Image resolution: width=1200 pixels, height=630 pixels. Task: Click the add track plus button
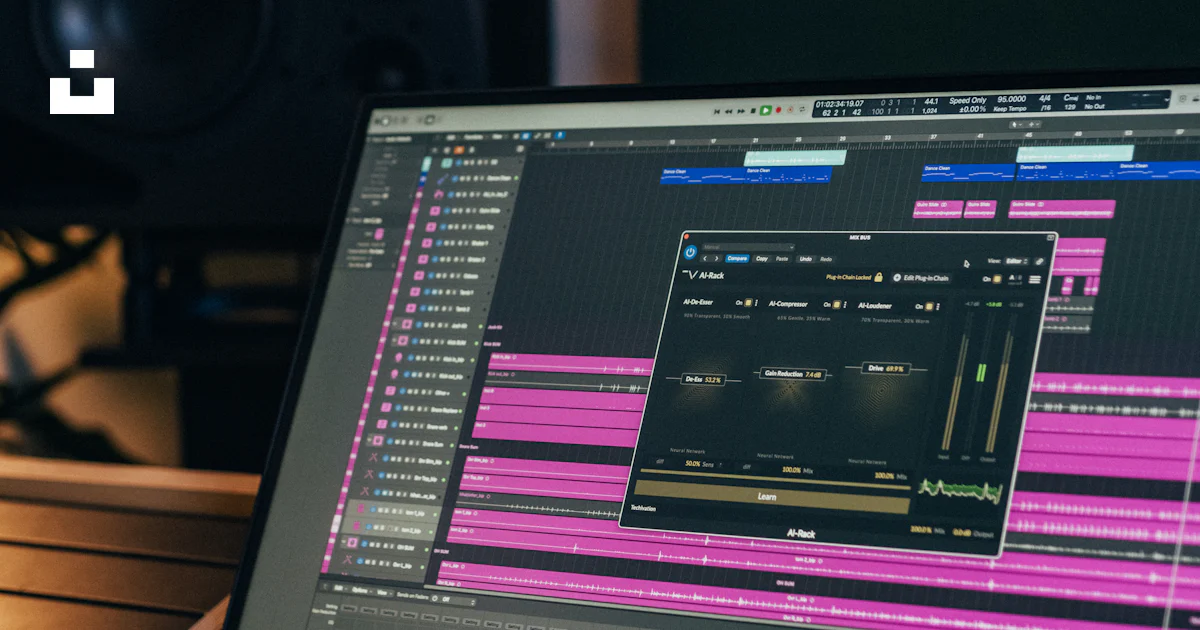point(434,150)
